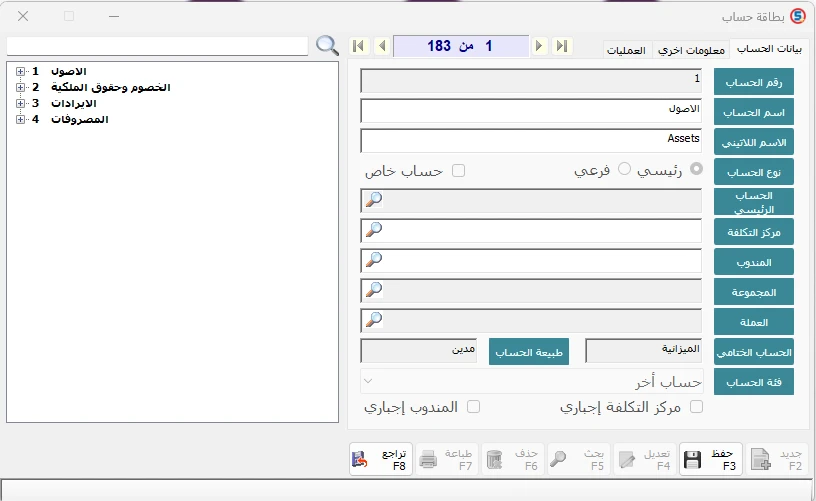Click the تراجع F8 undo button
The height and width of the screenshot is (501, 816).
click(381, 459)
